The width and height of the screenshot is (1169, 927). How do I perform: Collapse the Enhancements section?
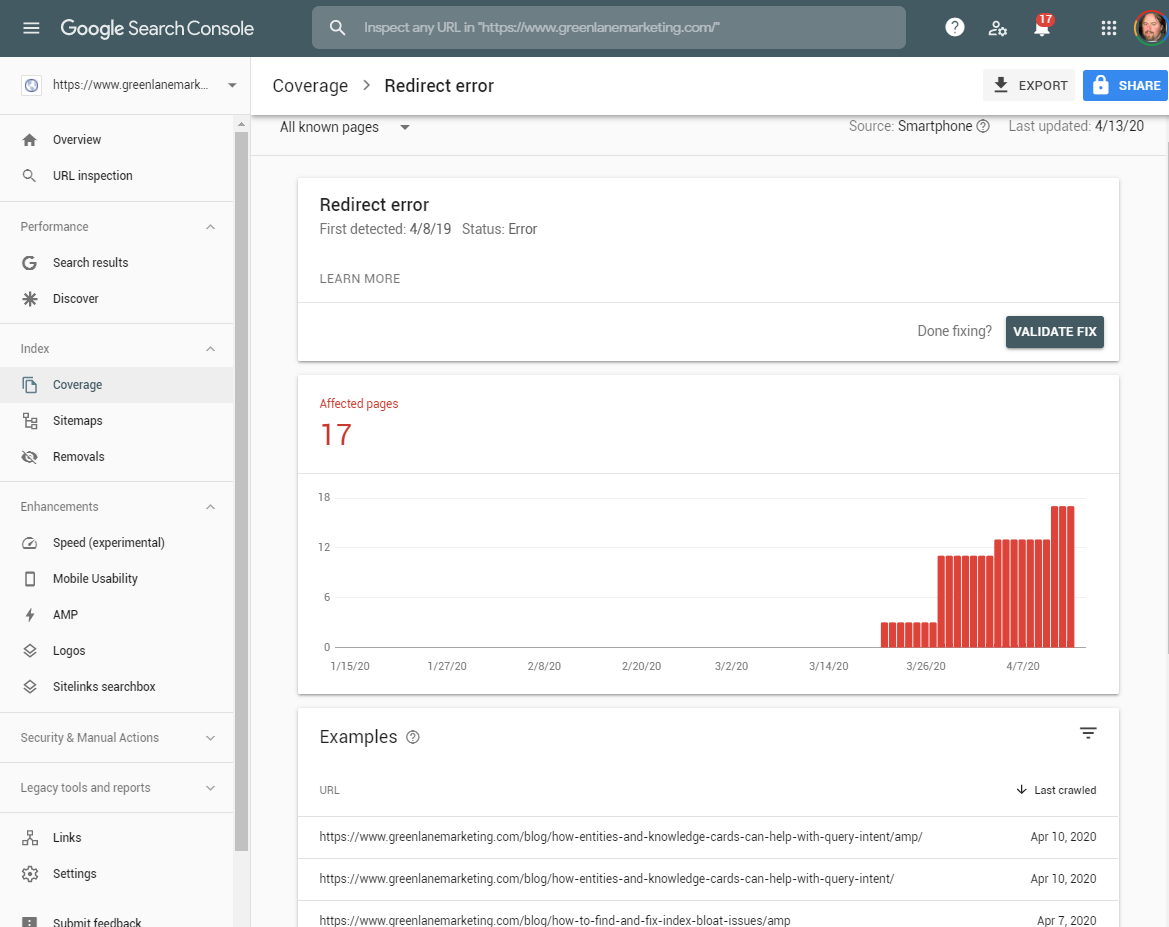click(x=210, y=507)
